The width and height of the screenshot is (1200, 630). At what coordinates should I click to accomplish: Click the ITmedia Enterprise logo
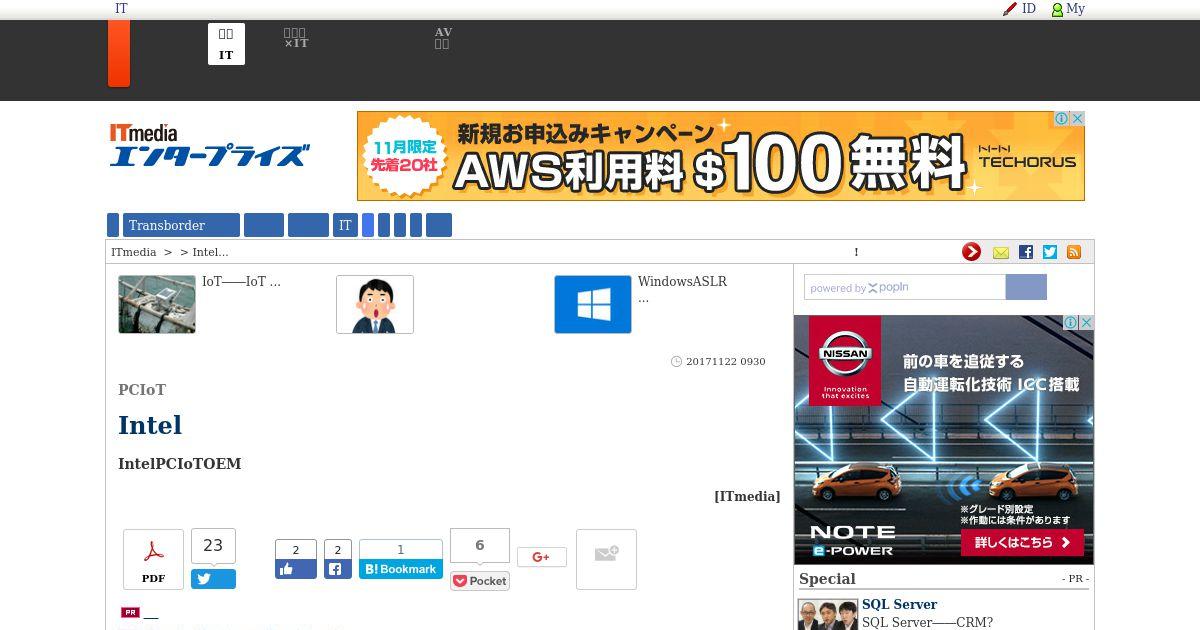(209, 145)
